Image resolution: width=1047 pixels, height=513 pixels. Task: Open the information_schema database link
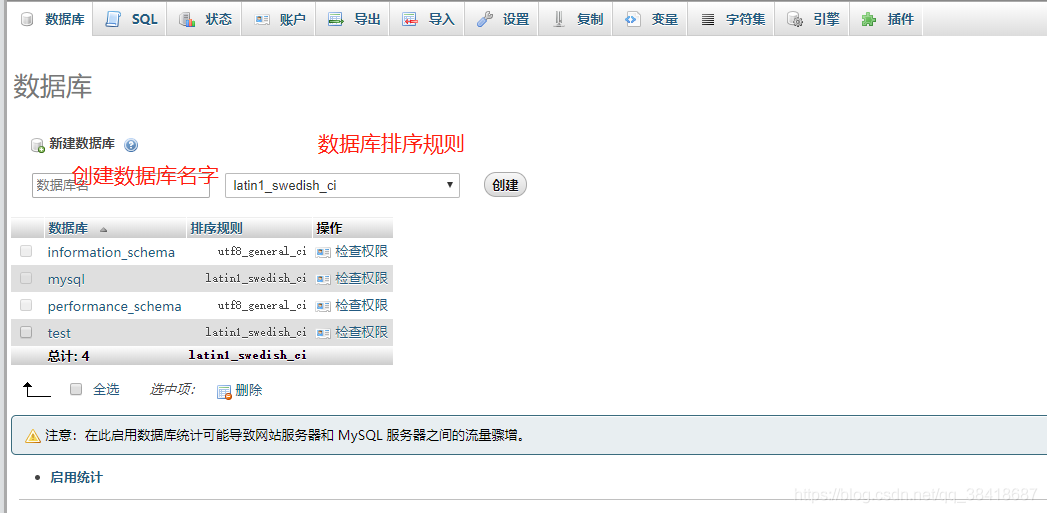(x=111, y=252)
